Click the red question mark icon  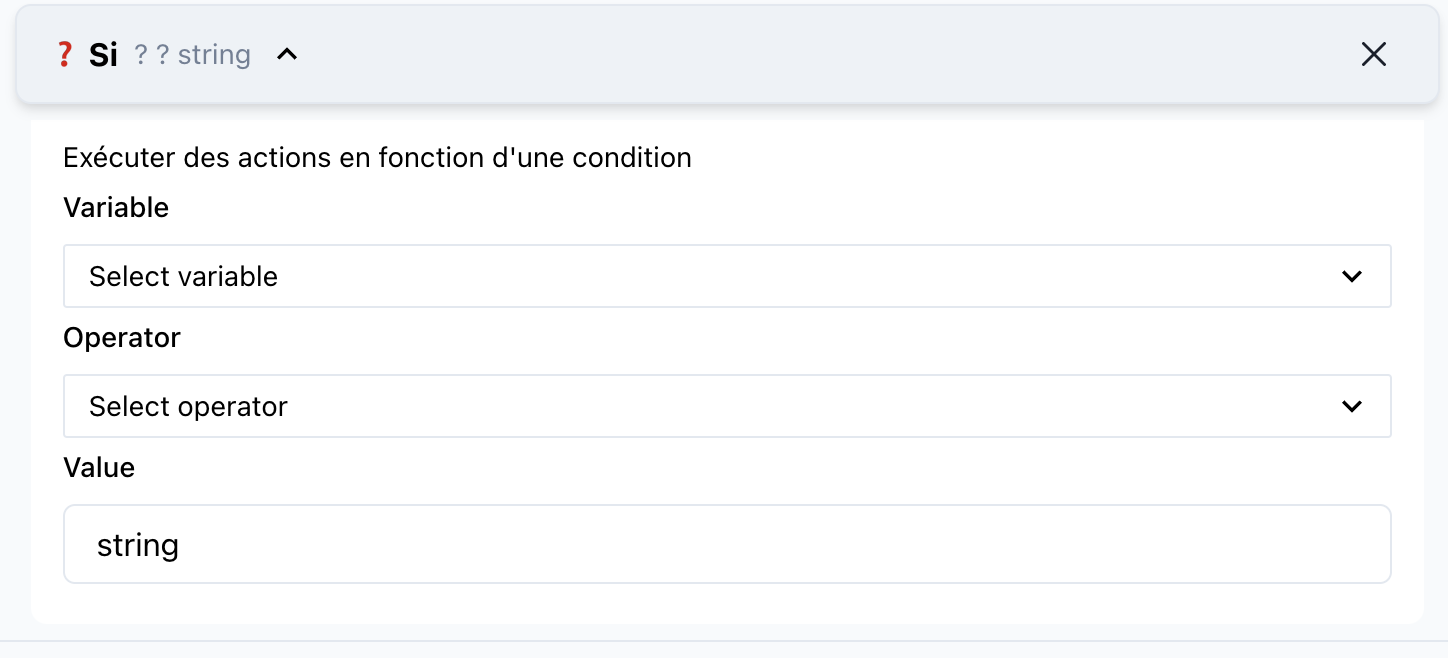pyautogui.click(x=64, y=54)
